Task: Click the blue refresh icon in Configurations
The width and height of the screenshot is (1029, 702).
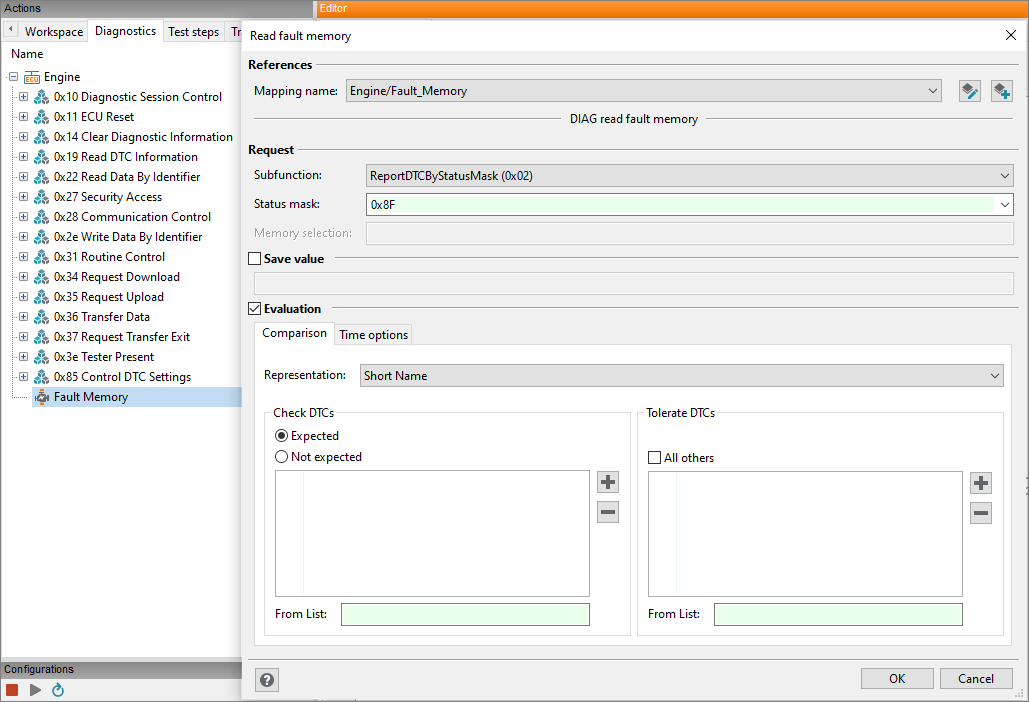Action: pos(58,690)
